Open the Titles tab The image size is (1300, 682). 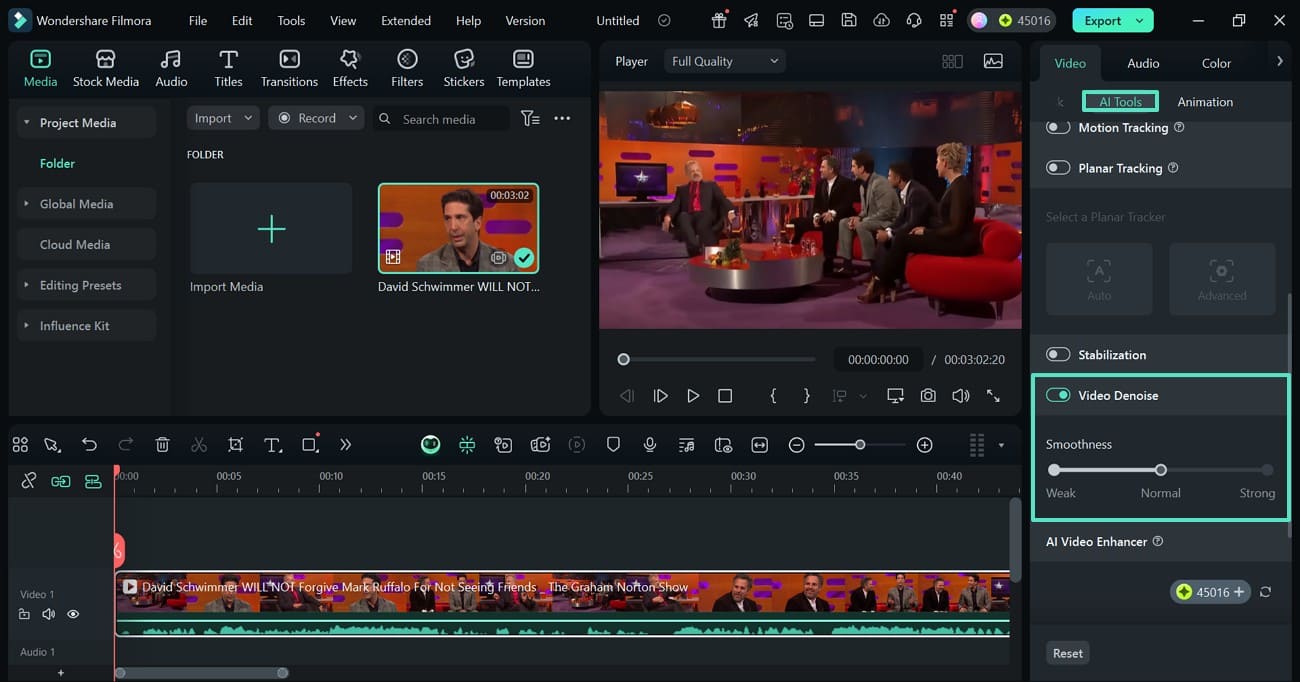point(228,68)
